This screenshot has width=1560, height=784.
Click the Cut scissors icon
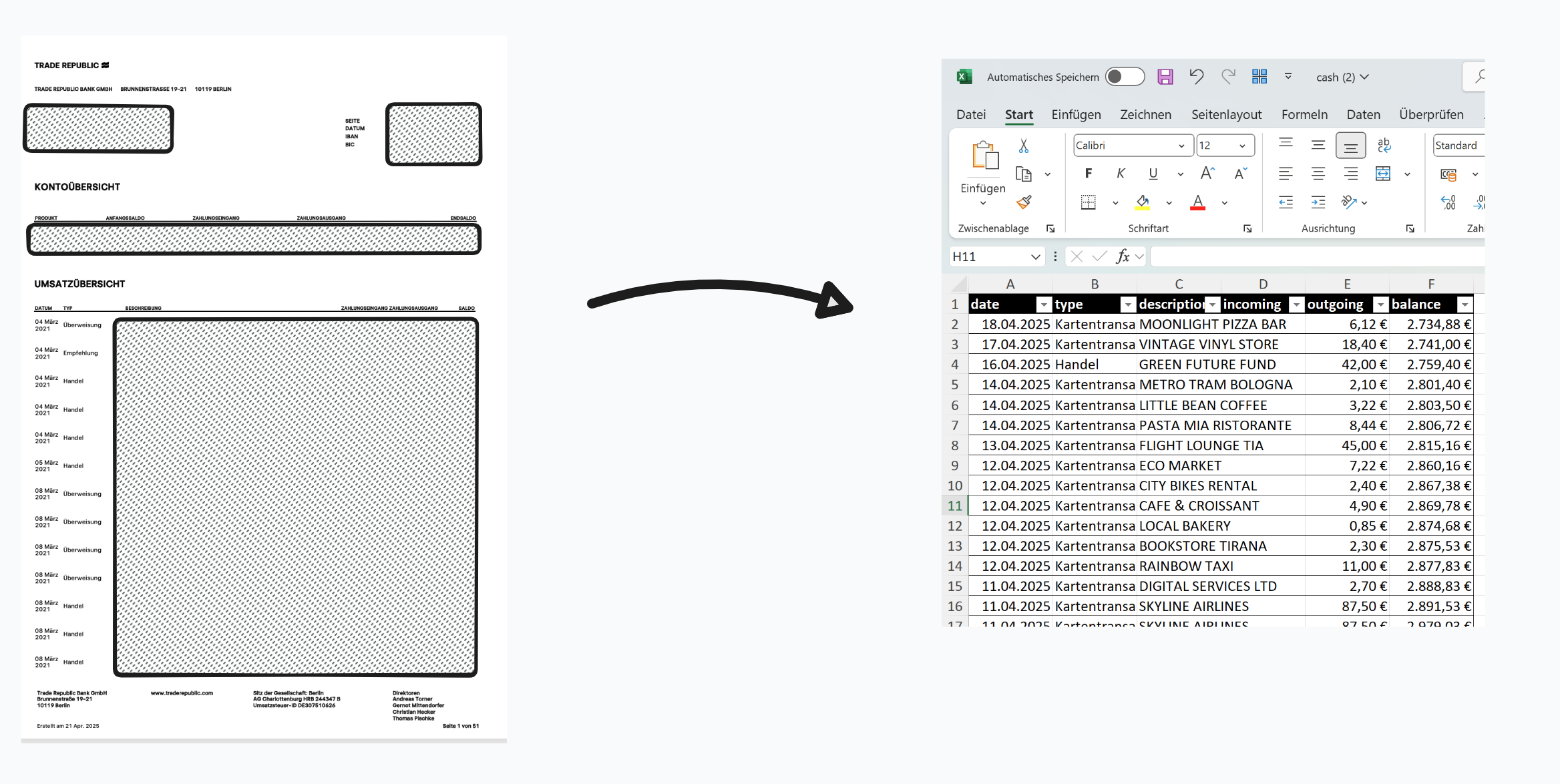pyautogui.click(x=1023, y=145)
